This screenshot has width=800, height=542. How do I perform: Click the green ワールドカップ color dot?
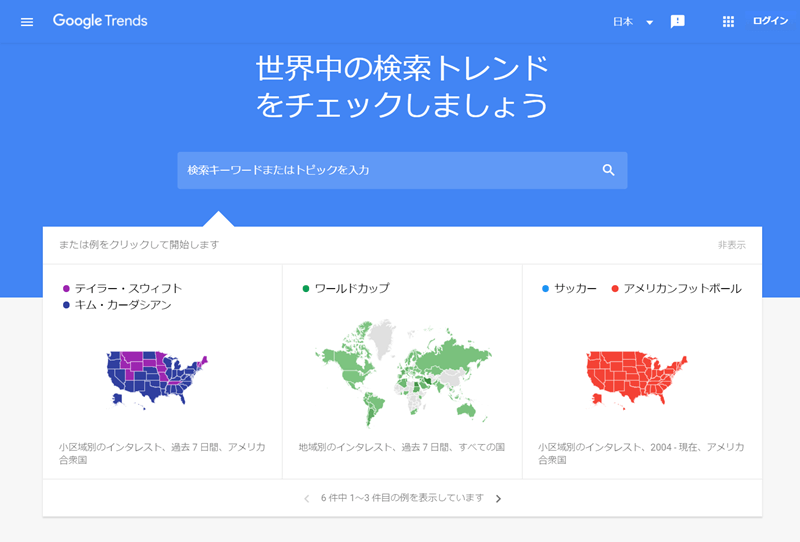[x=306, y=289]
